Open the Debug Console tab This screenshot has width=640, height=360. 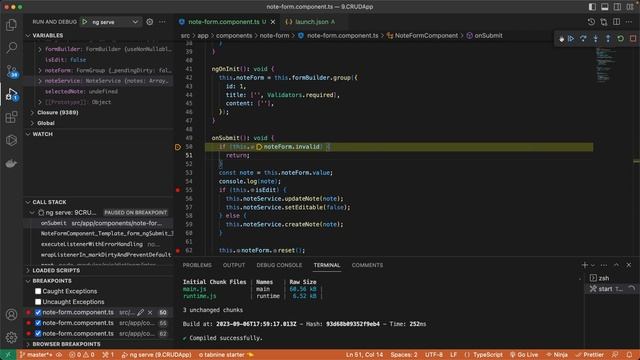tap(279, 265)
